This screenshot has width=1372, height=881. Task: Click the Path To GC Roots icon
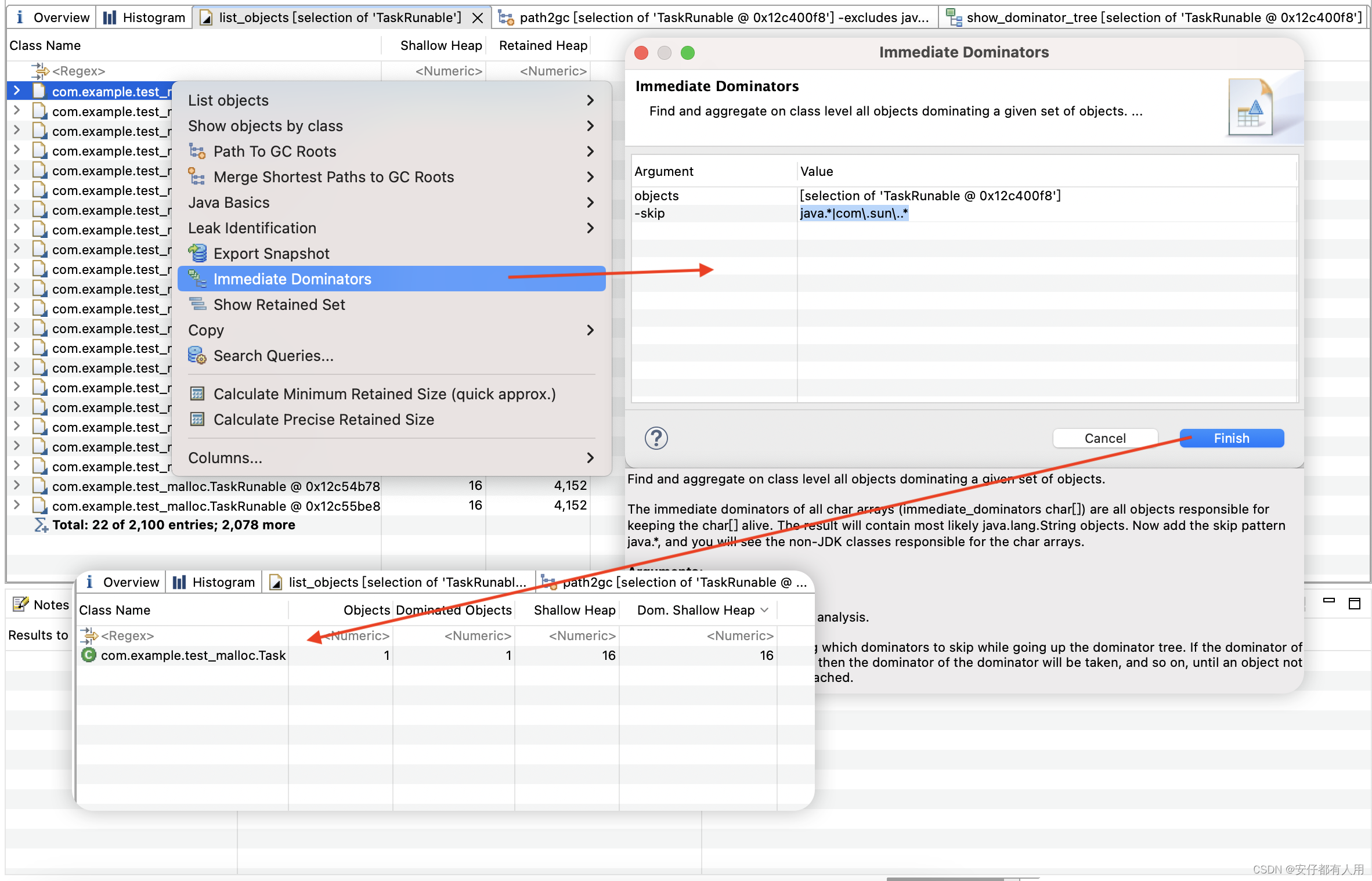tap(198, 151)
